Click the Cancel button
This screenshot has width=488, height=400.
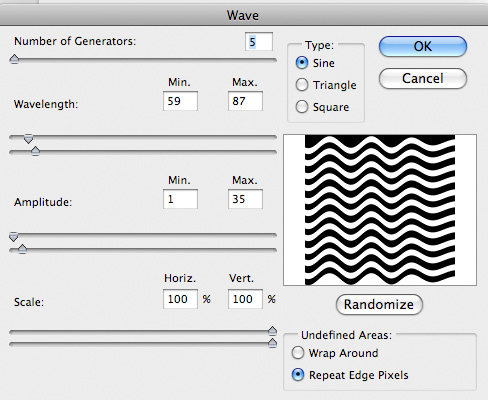423,79
